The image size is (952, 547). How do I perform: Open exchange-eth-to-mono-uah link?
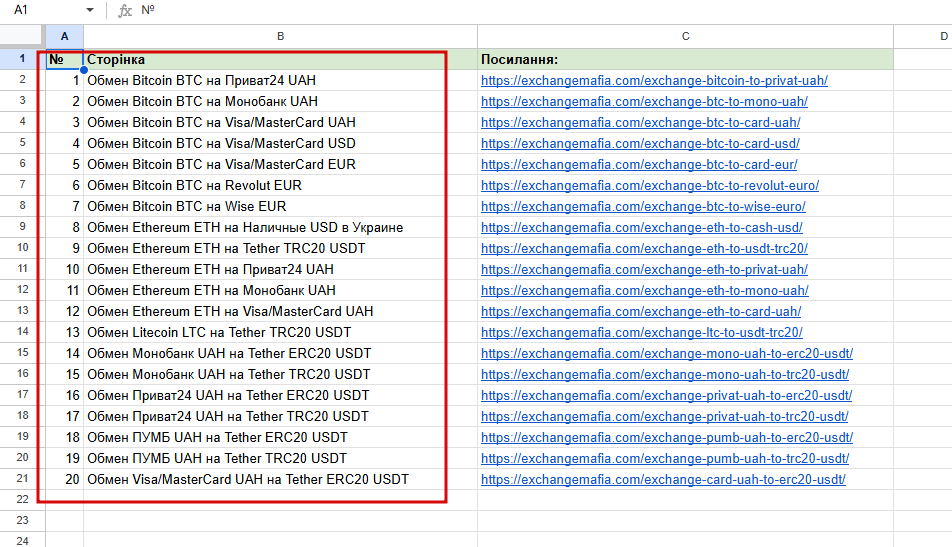tap(645, 291)
